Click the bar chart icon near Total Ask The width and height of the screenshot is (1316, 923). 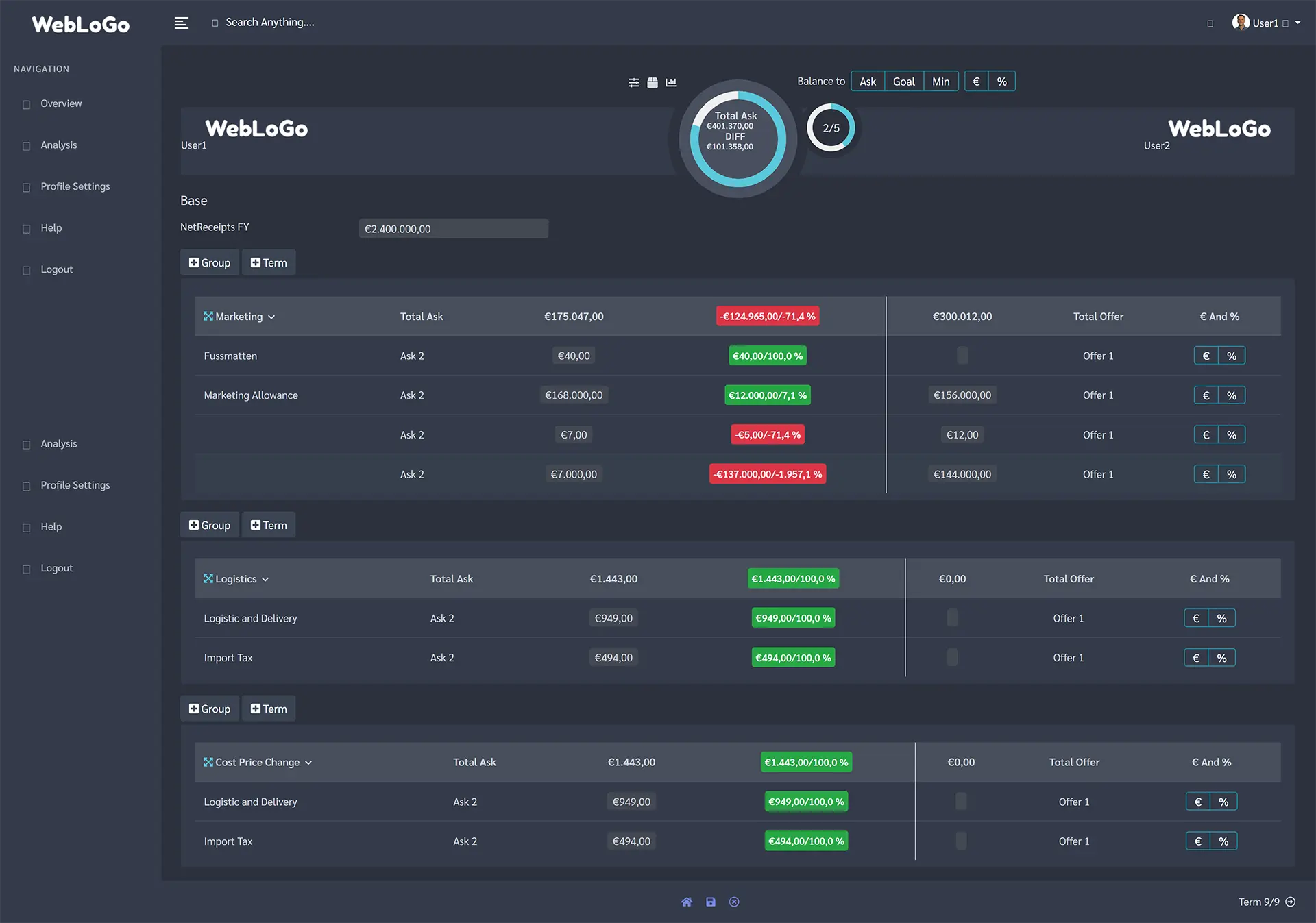pos(671,82)
